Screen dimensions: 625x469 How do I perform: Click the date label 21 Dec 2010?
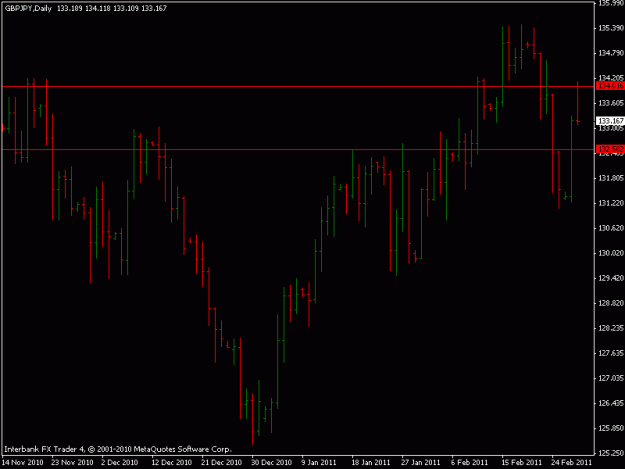pyautogui.click(x=221, y=462)
